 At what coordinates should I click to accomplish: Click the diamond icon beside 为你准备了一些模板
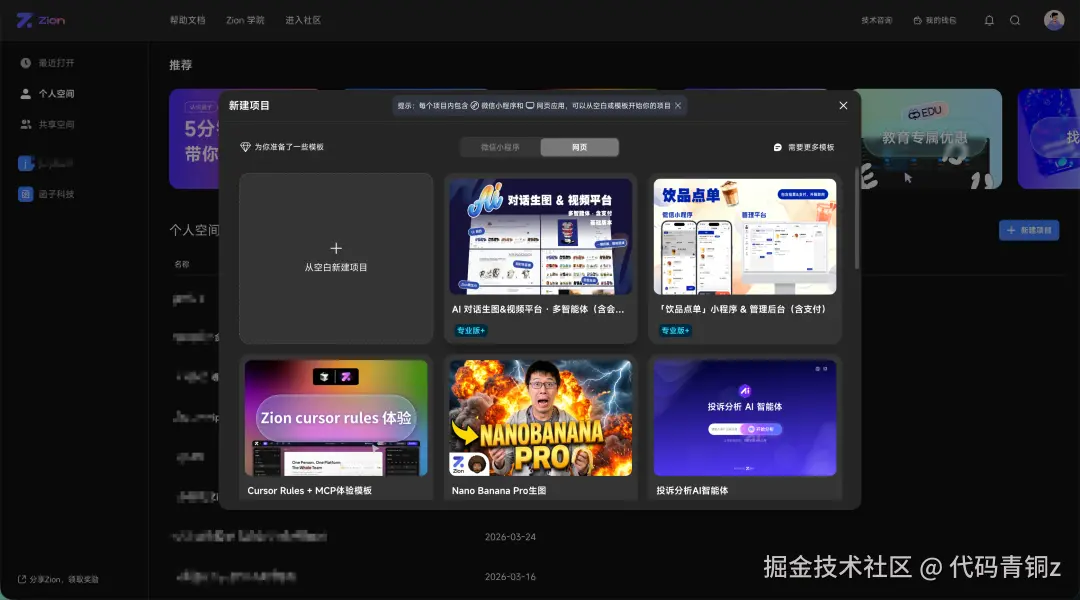click(x=245, y=147)
